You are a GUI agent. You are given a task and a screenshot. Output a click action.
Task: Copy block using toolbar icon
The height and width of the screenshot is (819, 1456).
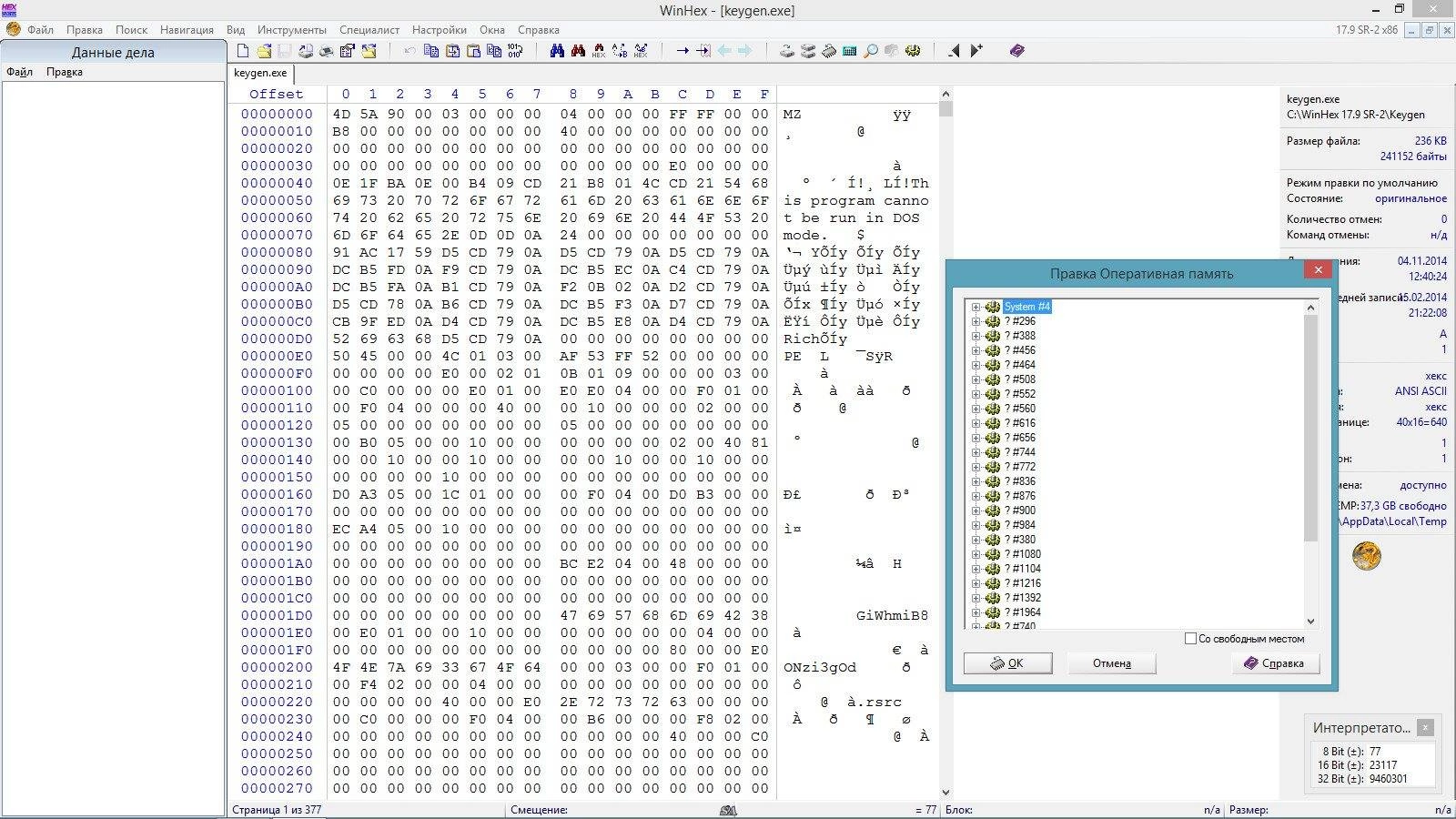click(x=431, y=51)
